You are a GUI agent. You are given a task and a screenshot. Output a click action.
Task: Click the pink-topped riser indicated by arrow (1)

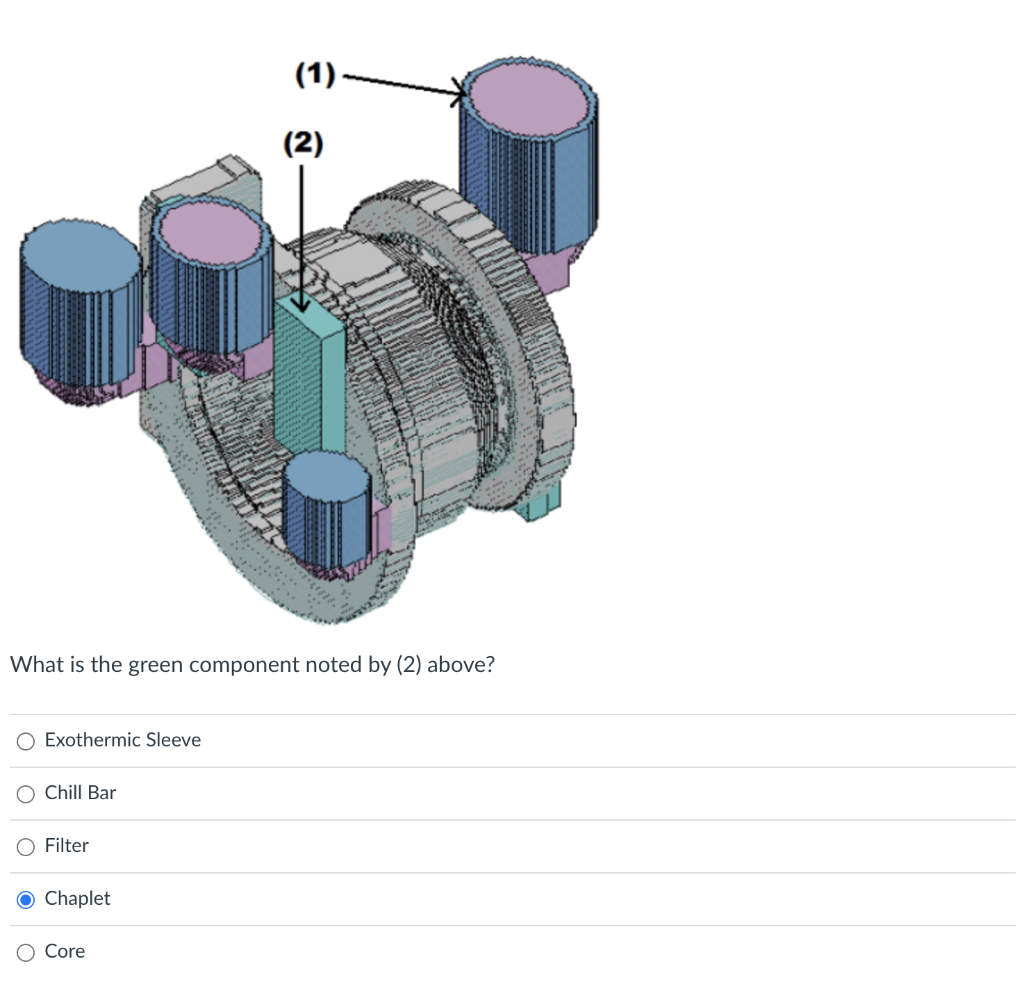coord(529,157)
